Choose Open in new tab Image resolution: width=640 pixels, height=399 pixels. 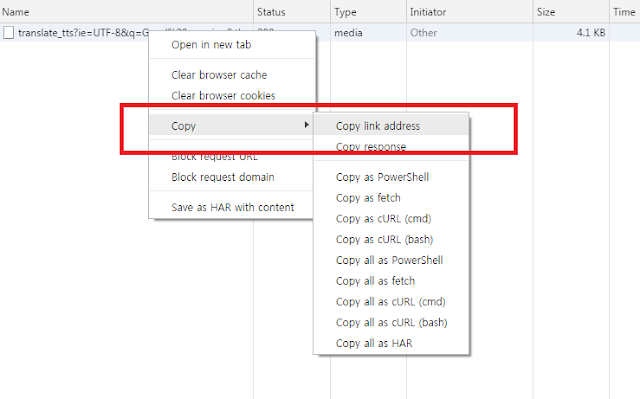tap(232, 44)
